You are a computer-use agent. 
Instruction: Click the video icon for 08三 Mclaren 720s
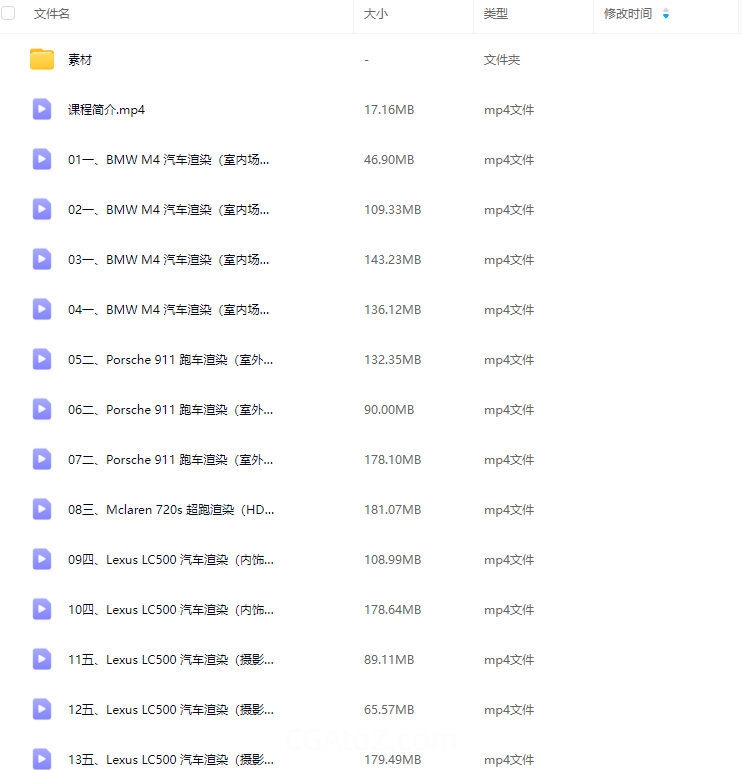tap(42, 509)
